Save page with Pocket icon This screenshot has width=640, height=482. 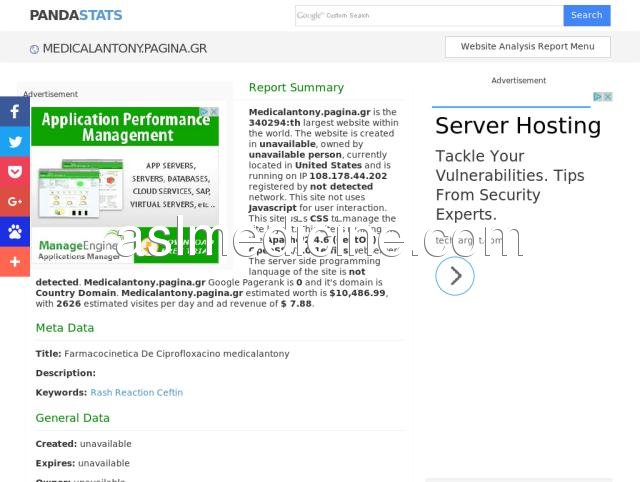[x=15, y=171]
